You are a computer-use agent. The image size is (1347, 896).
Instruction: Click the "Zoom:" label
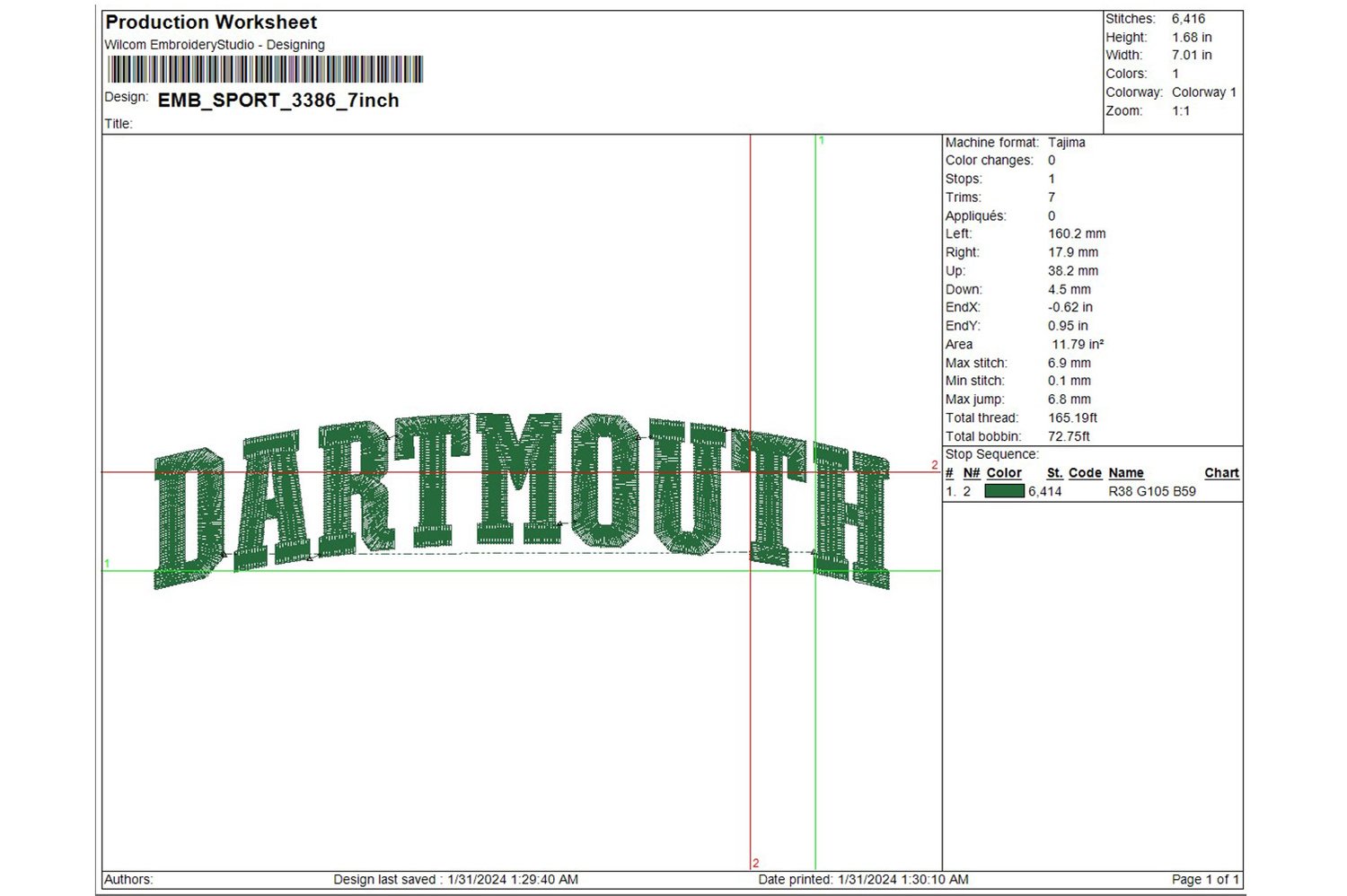1124,111
